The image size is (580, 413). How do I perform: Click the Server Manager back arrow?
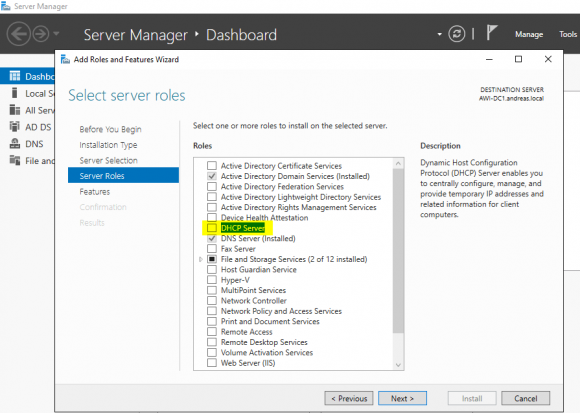[x=18, y=34]
